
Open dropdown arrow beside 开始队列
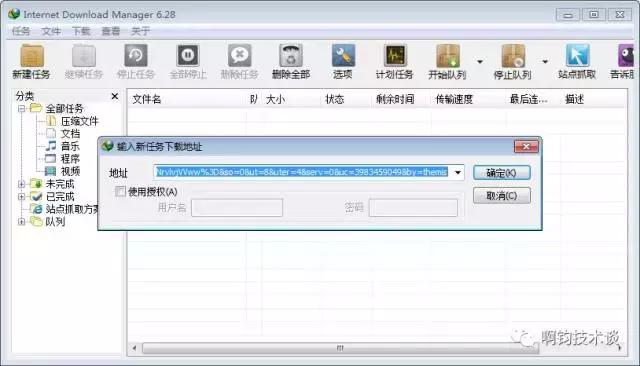point(480,62)
